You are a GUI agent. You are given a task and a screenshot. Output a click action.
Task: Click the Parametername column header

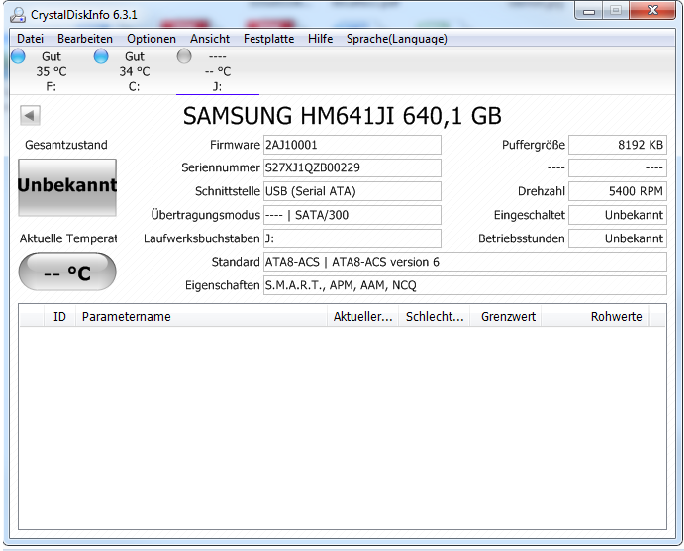point(201,317)
